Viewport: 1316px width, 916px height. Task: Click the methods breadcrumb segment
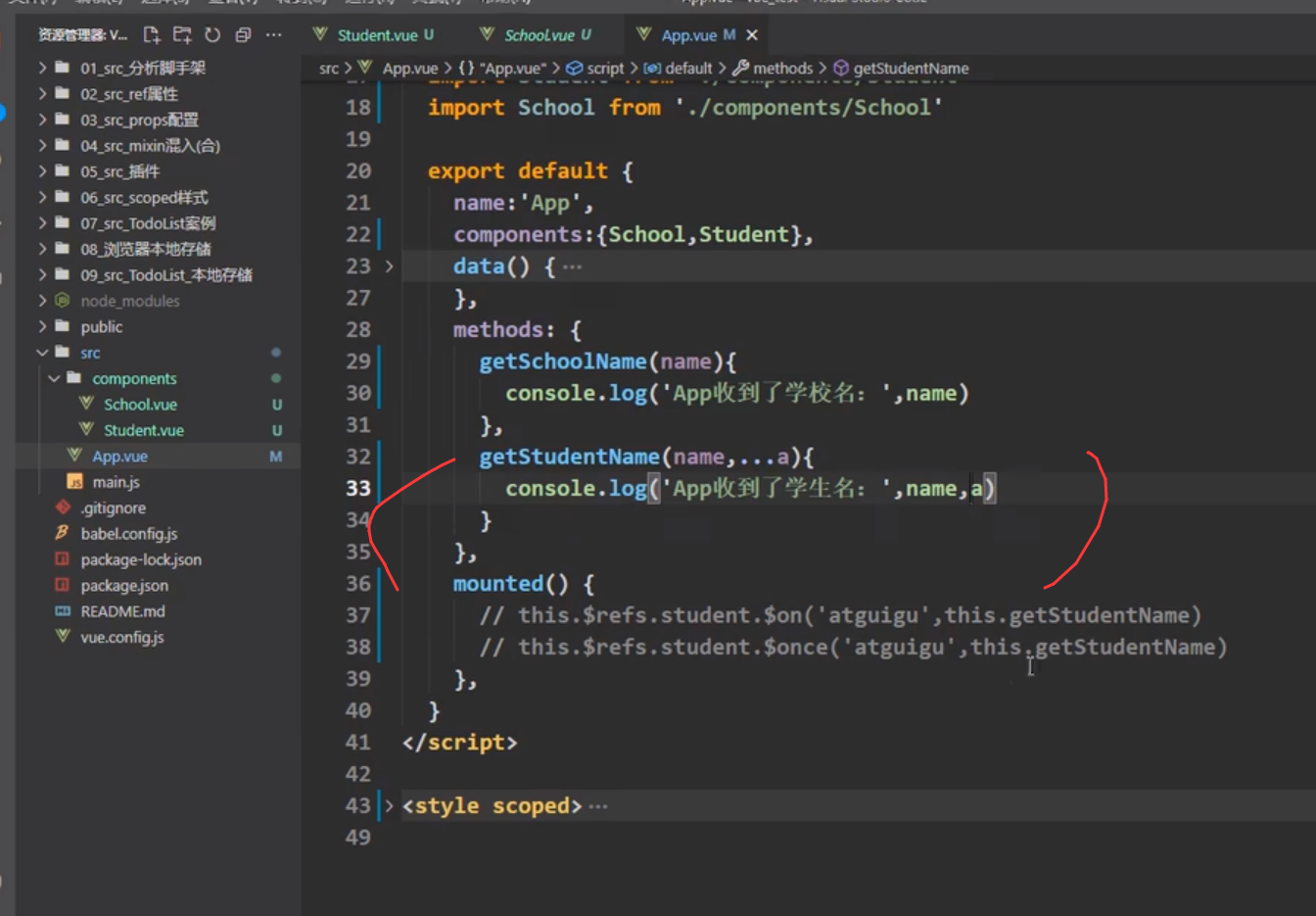[782, 69]
